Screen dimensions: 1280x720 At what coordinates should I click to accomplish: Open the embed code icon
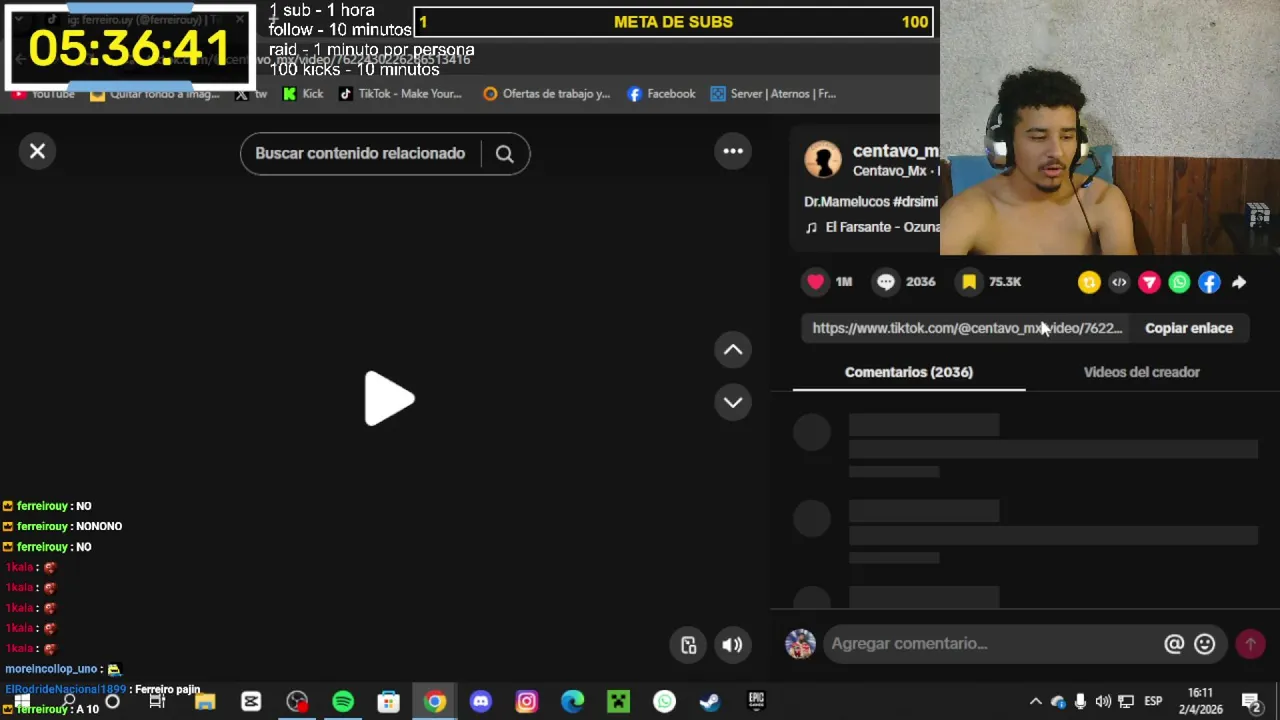coord(1119,283)
